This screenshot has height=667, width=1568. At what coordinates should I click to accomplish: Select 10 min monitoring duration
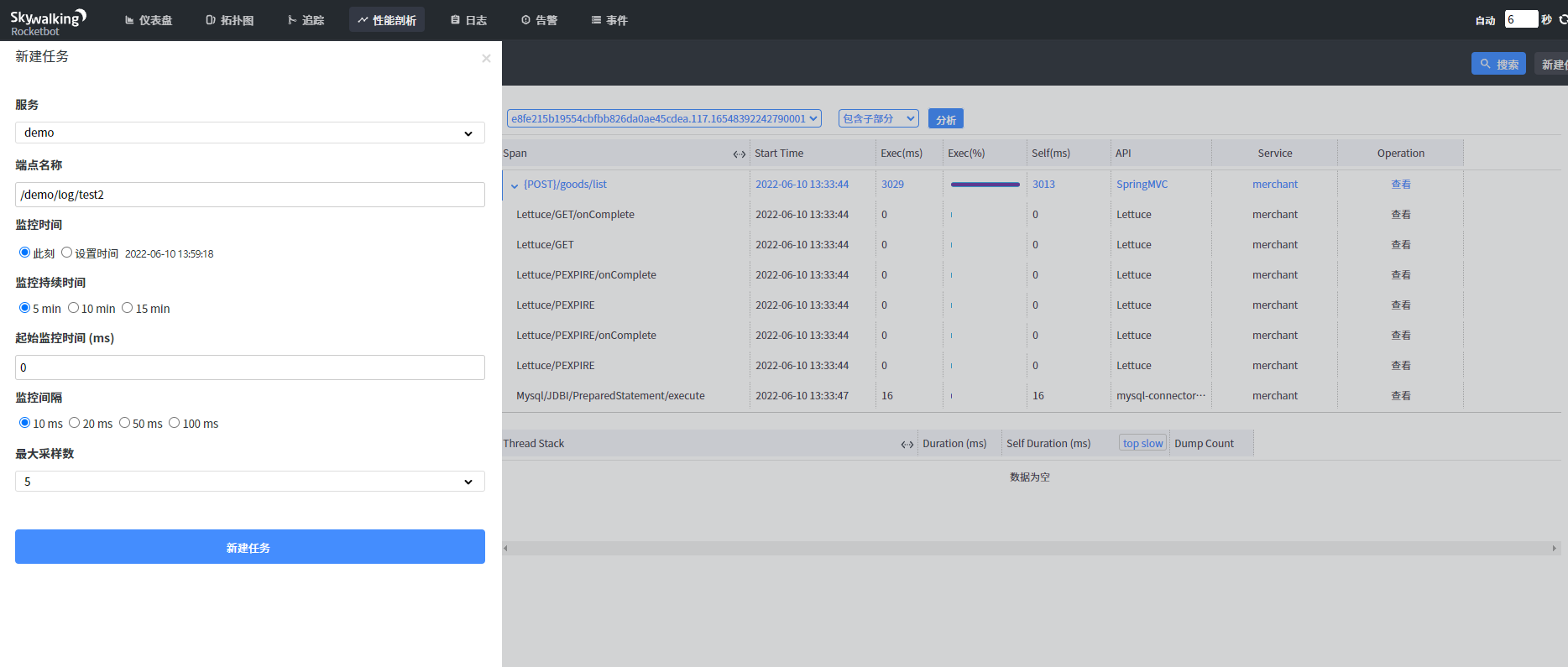(73, 308)
